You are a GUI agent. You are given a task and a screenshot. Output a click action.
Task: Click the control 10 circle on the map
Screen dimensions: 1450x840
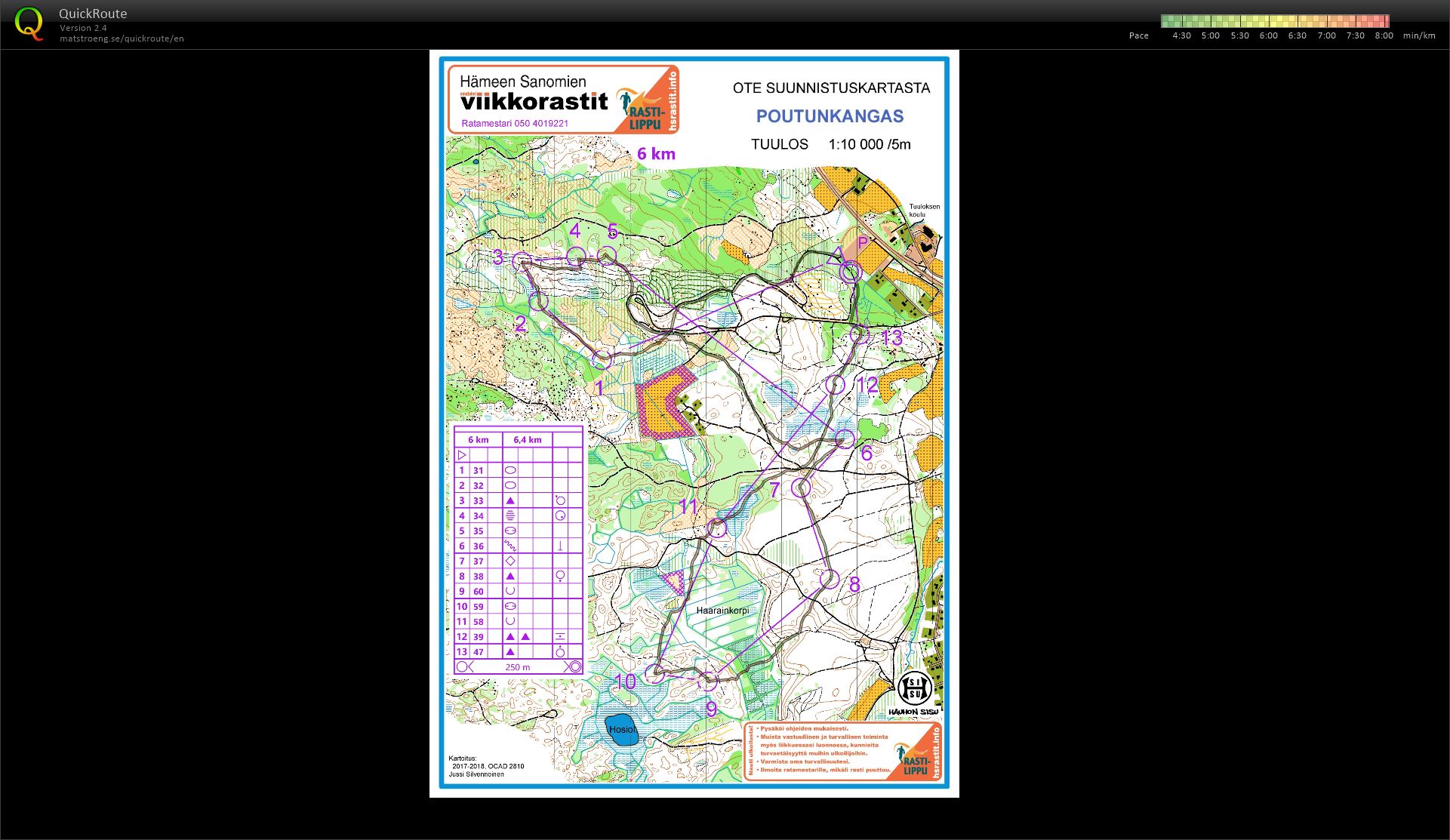pyautogui.click(x=655, y=673)
